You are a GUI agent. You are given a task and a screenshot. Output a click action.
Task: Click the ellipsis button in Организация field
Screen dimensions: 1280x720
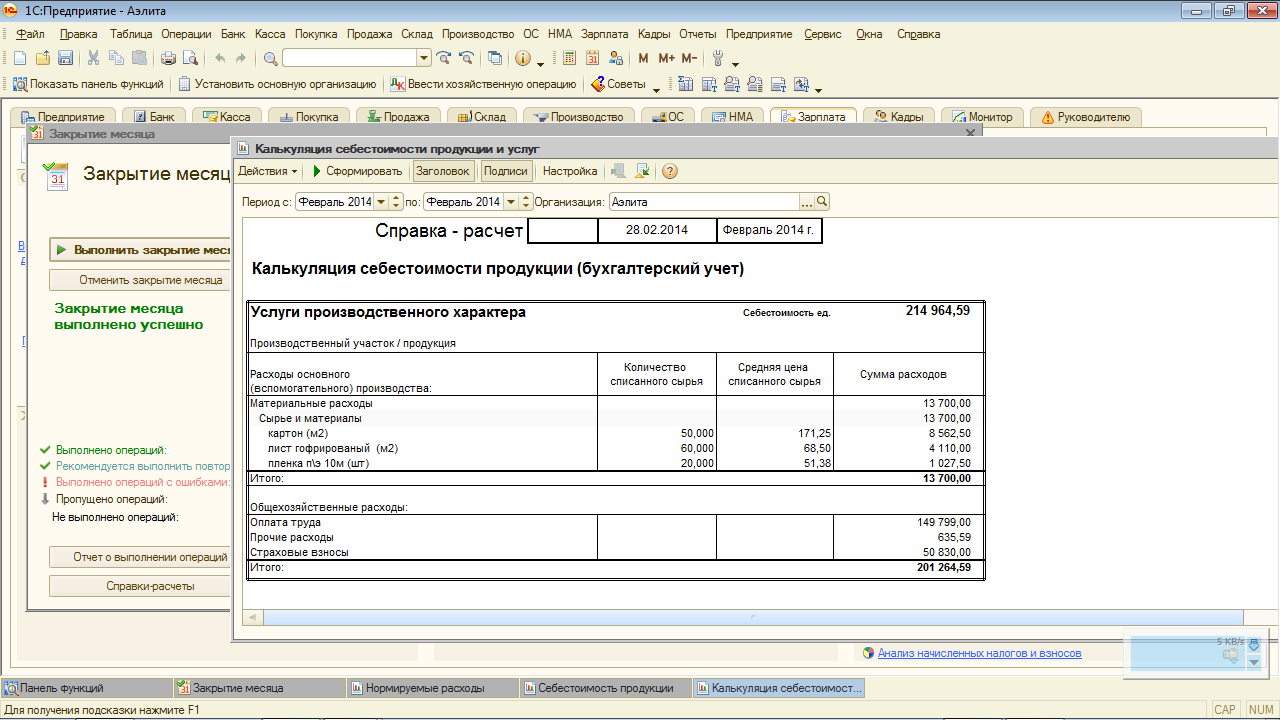(807, 202)
